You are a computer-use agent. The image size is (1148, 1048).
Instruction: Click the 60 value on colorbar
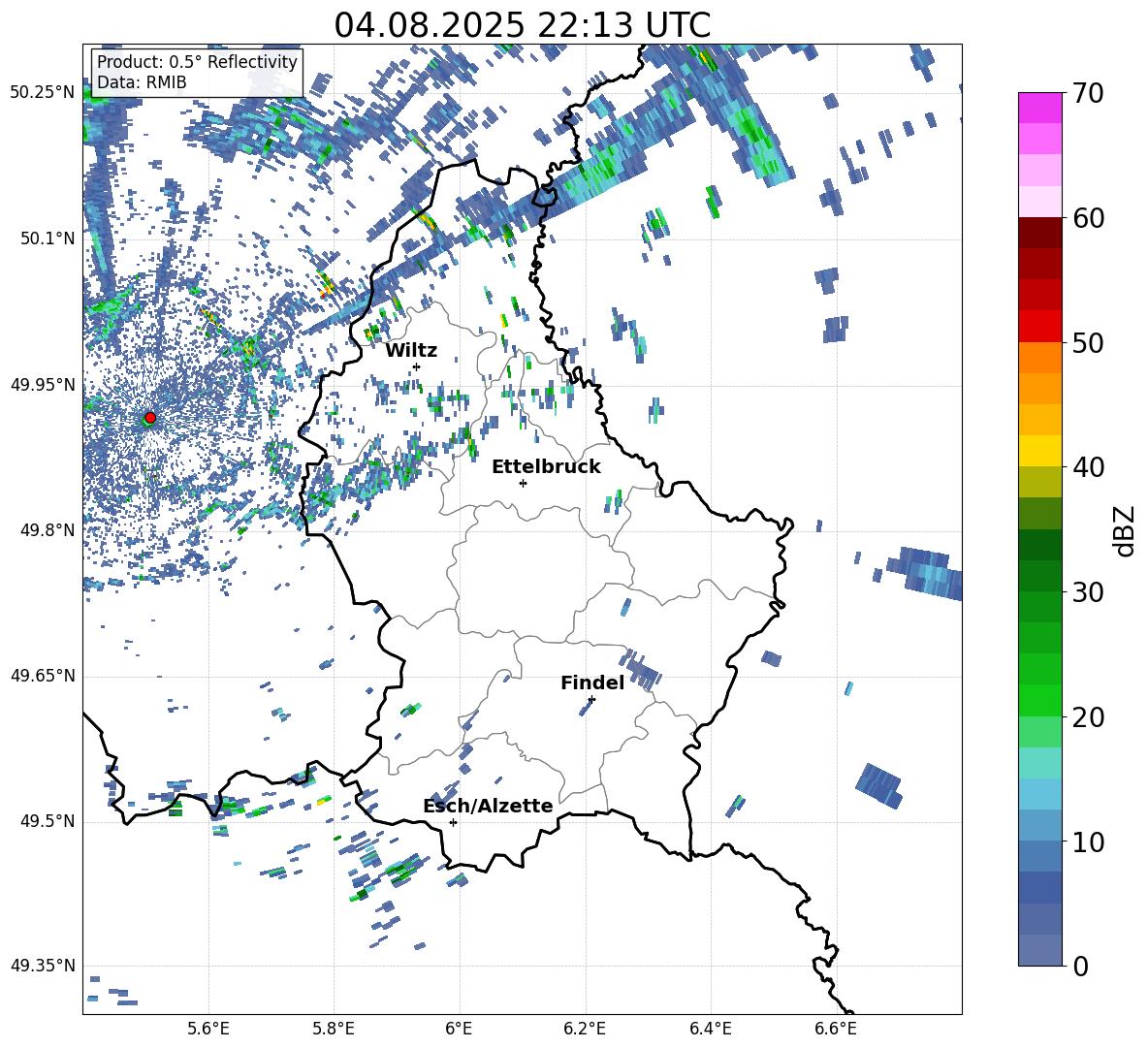[x=1087, y=218]
